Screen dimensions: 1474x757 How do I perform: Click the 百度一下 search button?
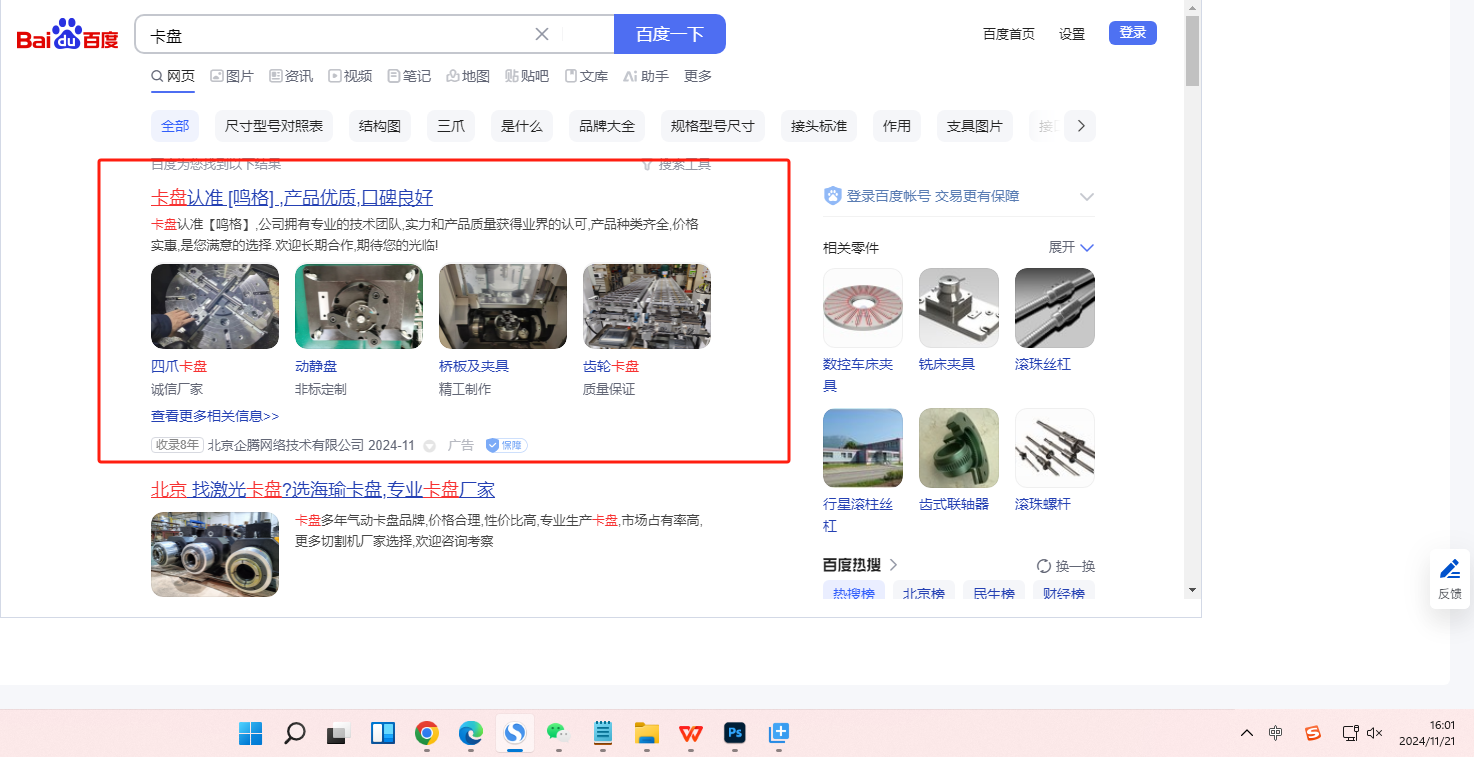pos(670,34)
